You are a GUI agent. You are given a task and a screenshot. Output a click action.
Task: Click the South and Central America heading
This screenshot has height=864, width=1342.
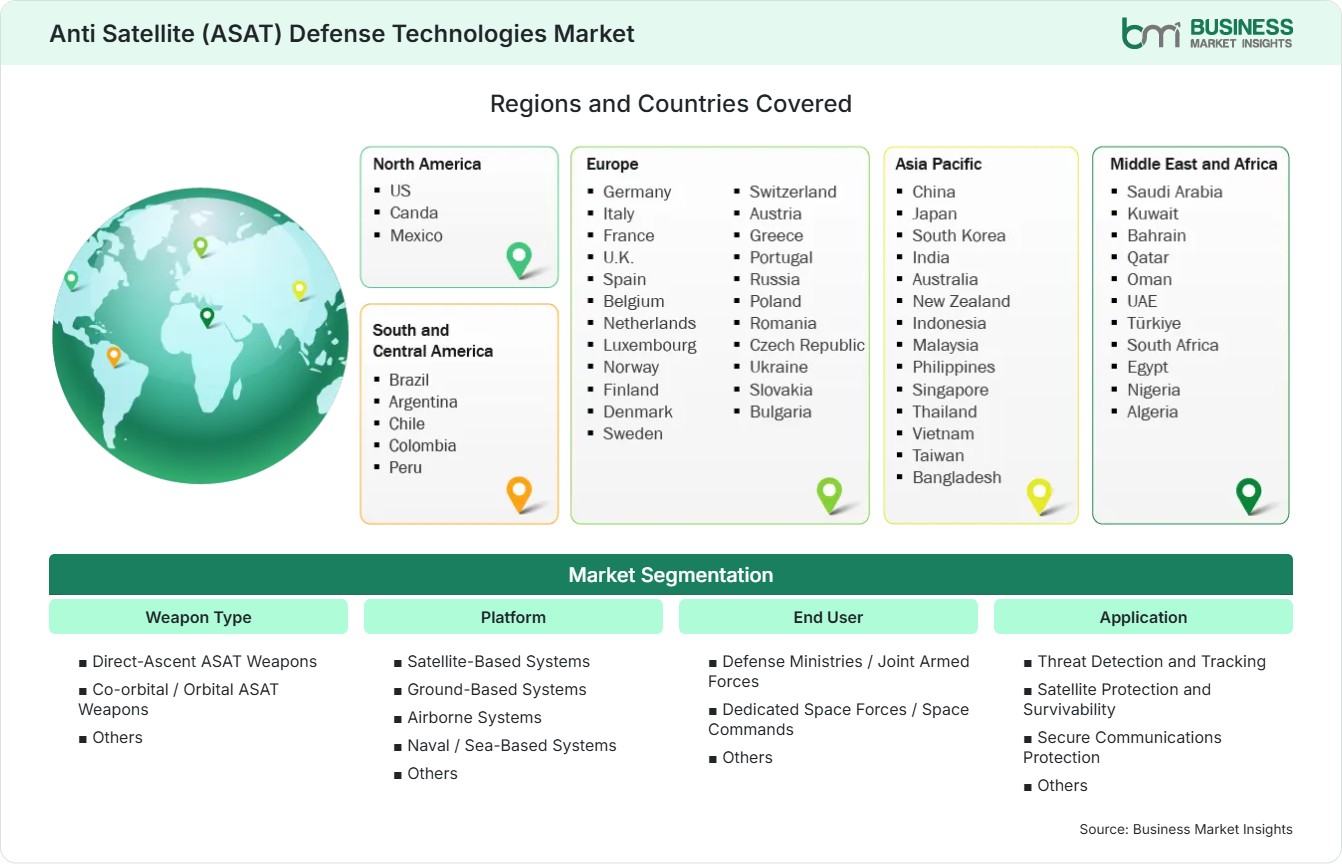pos(433,340)
